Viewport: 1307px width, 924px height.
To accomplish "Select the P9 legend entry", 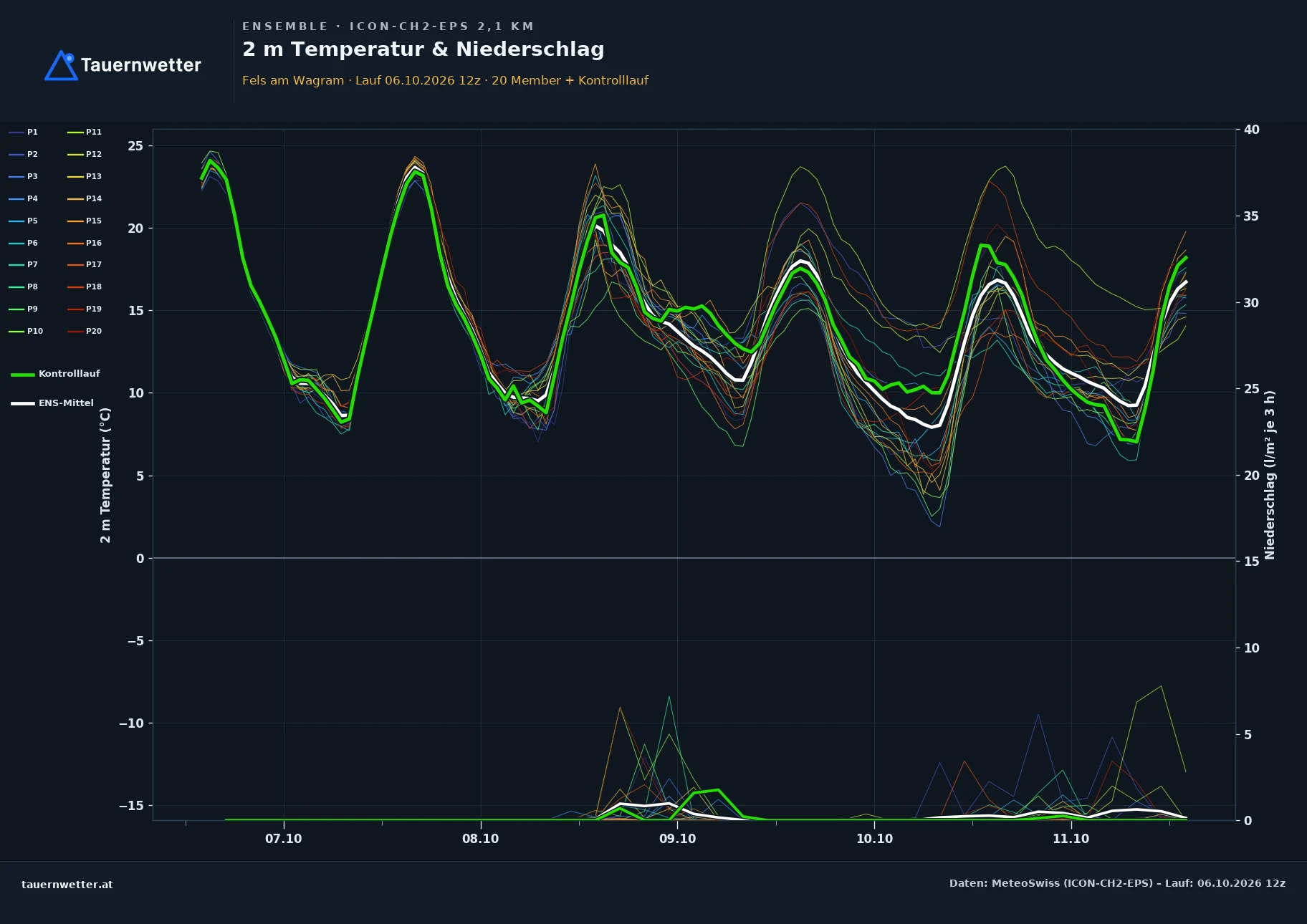I will (24, 309).
